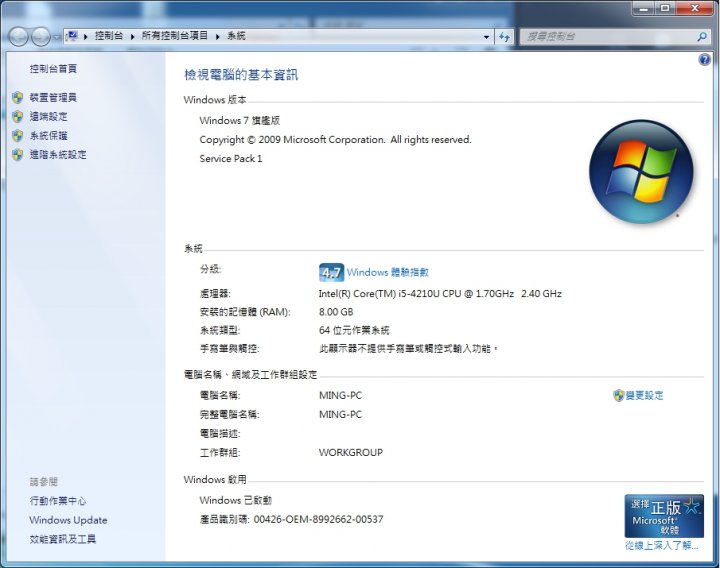Open 遠端設定 in the sidebar
The width and height of the screenshot is (720, 568).
point(49,117)
